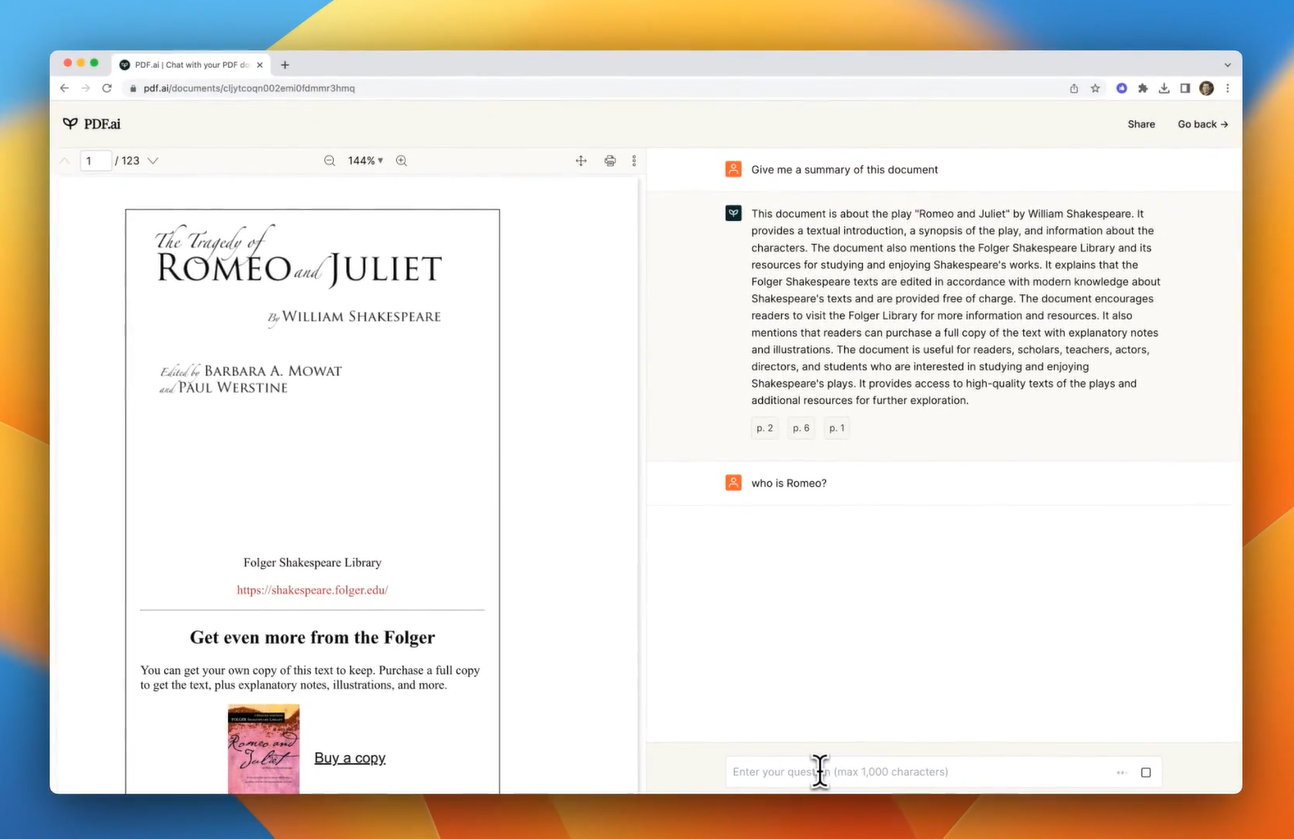Screen dimensions: 1294x839
Task: Click the PDF.ai logo in header
Action: click(91, 124)
